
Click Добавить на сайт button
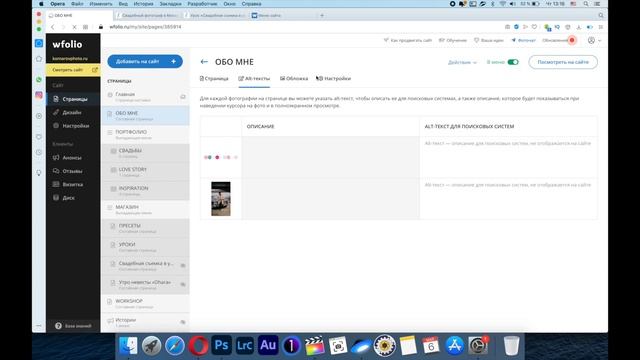145,61
